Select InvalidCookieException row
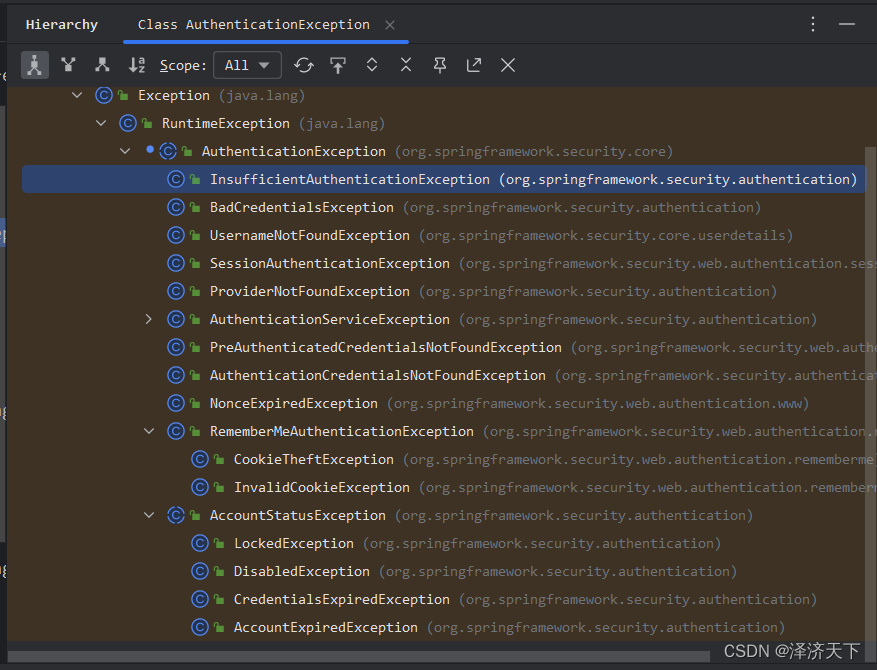877x670 pixels. click(444, 487)
